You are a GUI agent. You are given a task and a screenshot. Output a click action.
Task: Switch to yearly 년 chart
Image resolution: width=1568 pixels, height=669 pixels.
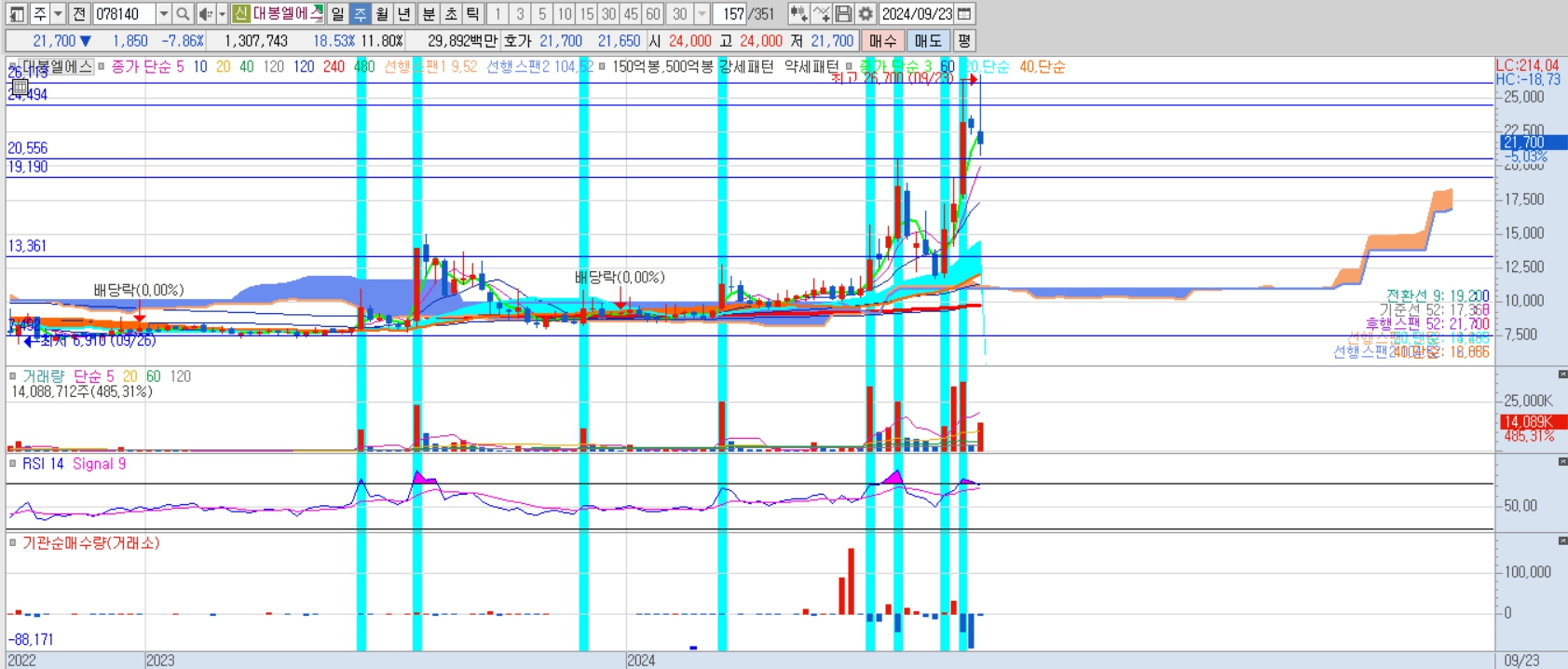tap(404, 14)
